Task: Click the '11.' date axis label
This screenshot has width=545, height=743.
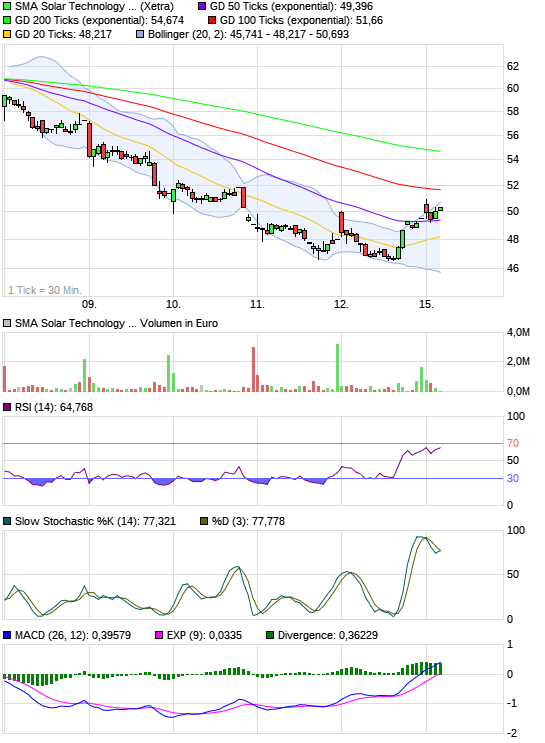Action: pos(257,304)
